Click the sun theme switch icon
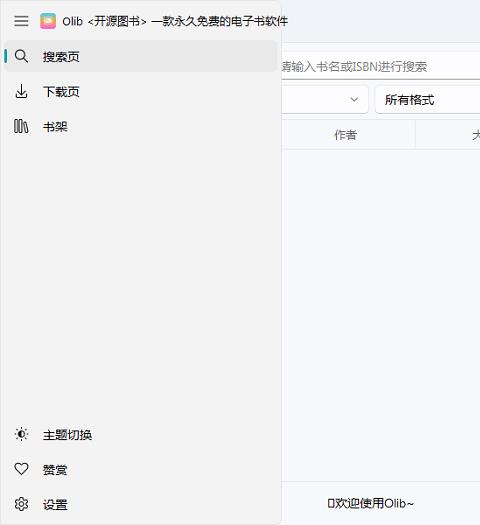Viewport: 480px width, 525px height. (21, 434)
